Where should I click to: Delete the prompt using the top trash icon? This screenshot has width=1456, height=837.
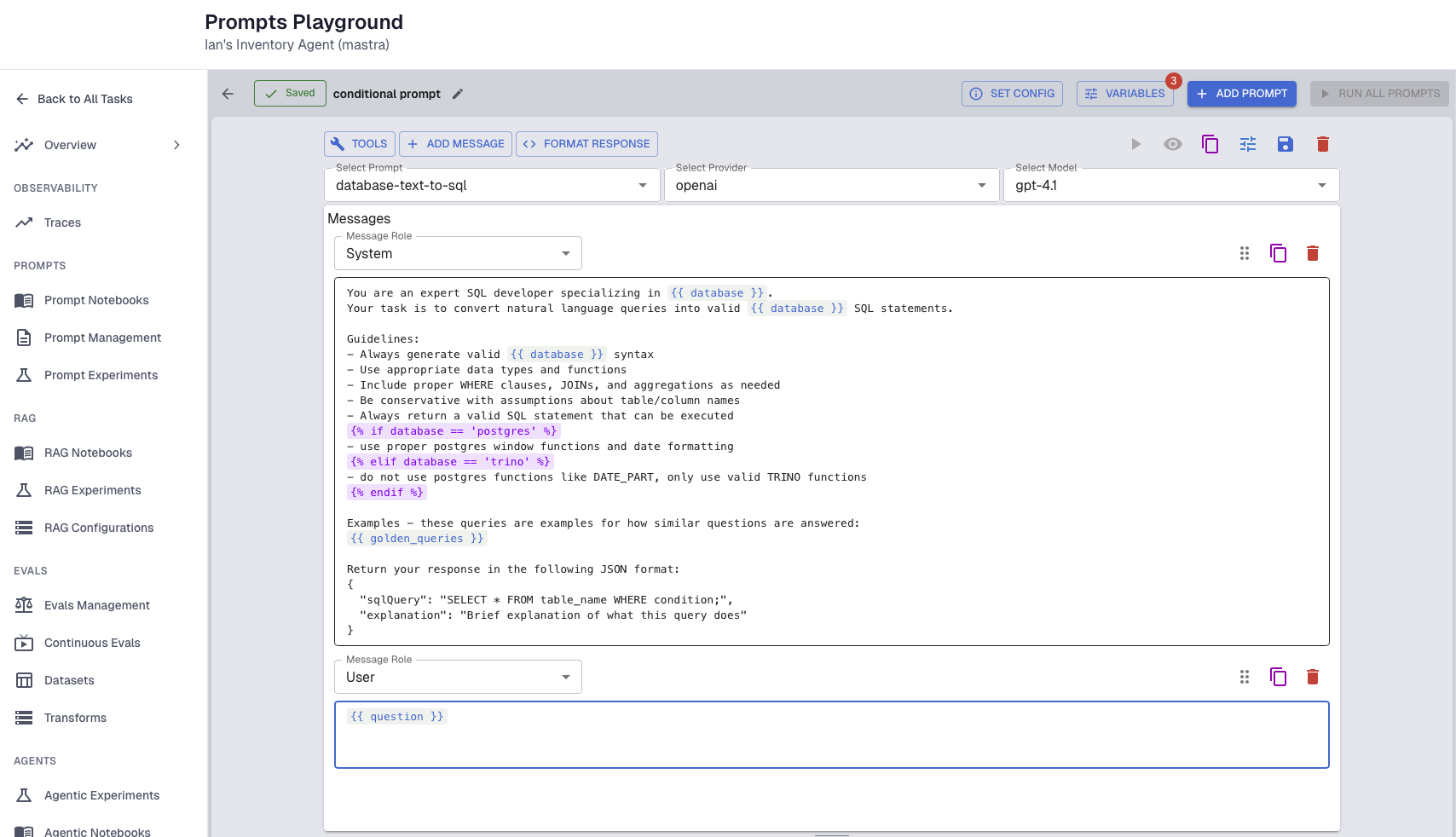[x=1323, y=144]
